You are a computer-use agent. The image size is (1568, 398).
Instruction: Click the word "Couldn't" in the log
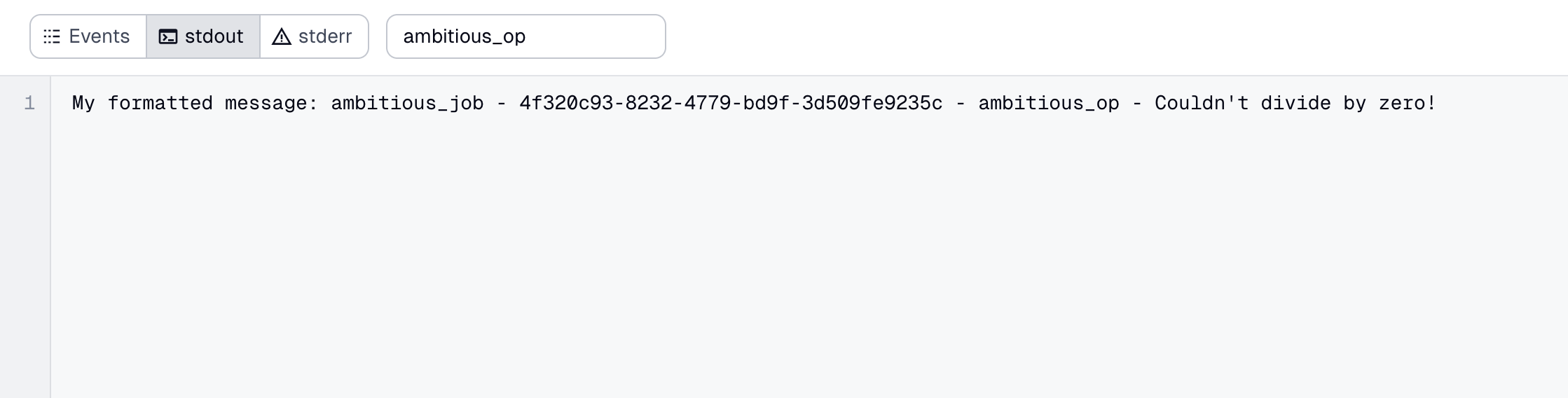pyautogui.click(x=1202, y=104)
